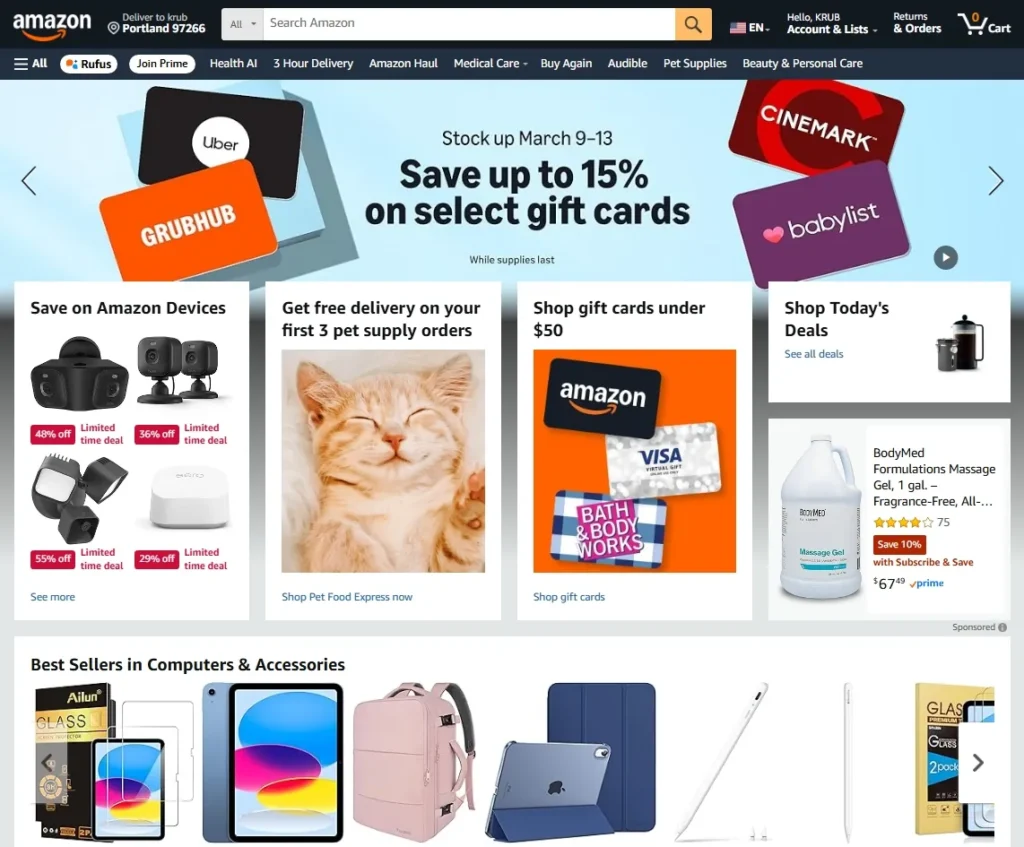Expand the search category All dropdown
This screenshot has width=1024, height=847.
coord(242,24)
